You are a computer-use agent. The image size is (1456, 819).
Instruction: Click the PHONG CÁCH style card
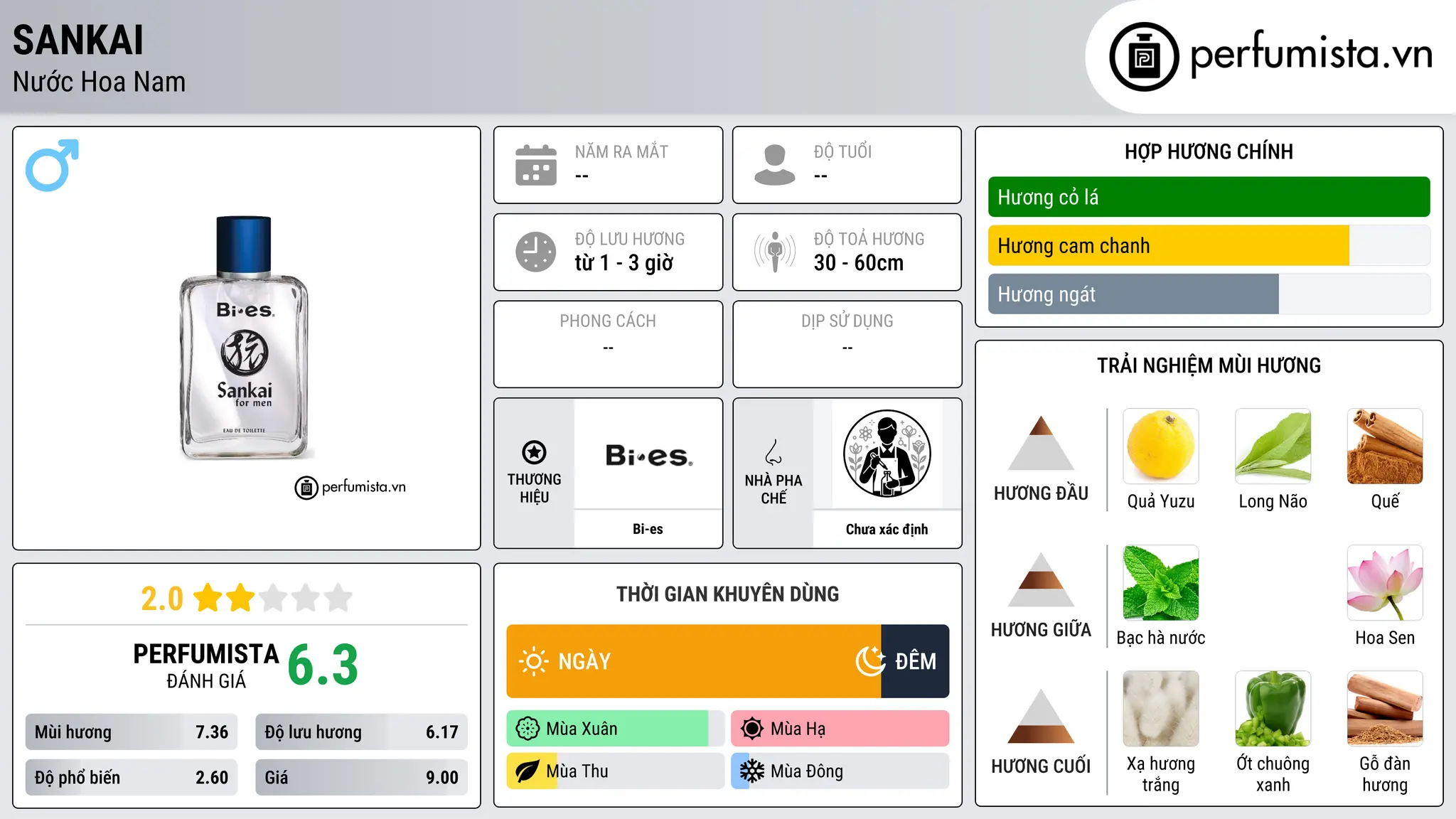coord(609,344)
